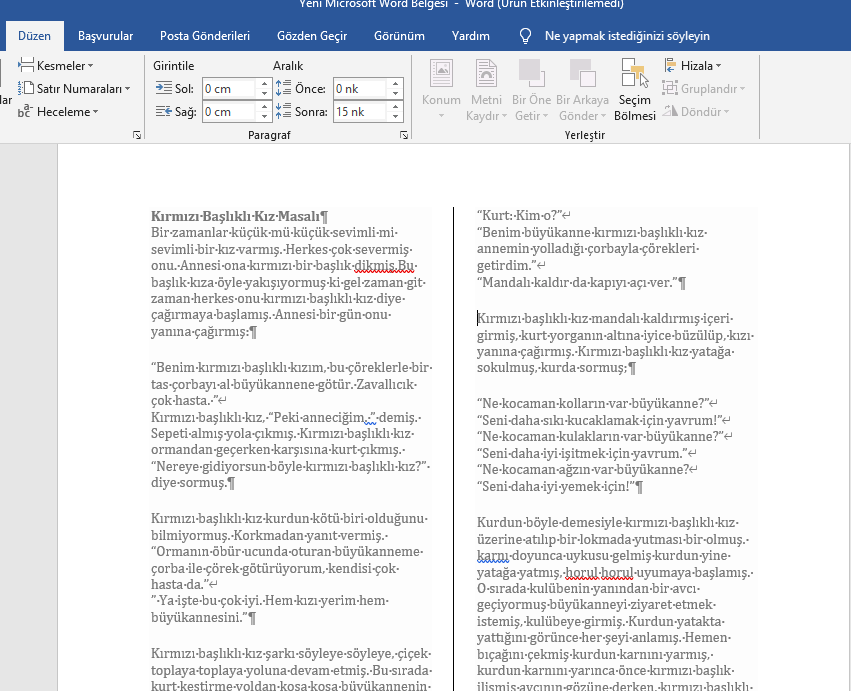The width and height of the screenshot is (851, 691).
Task: Increase the Sol indent value
Action: (x=264, y=84)
